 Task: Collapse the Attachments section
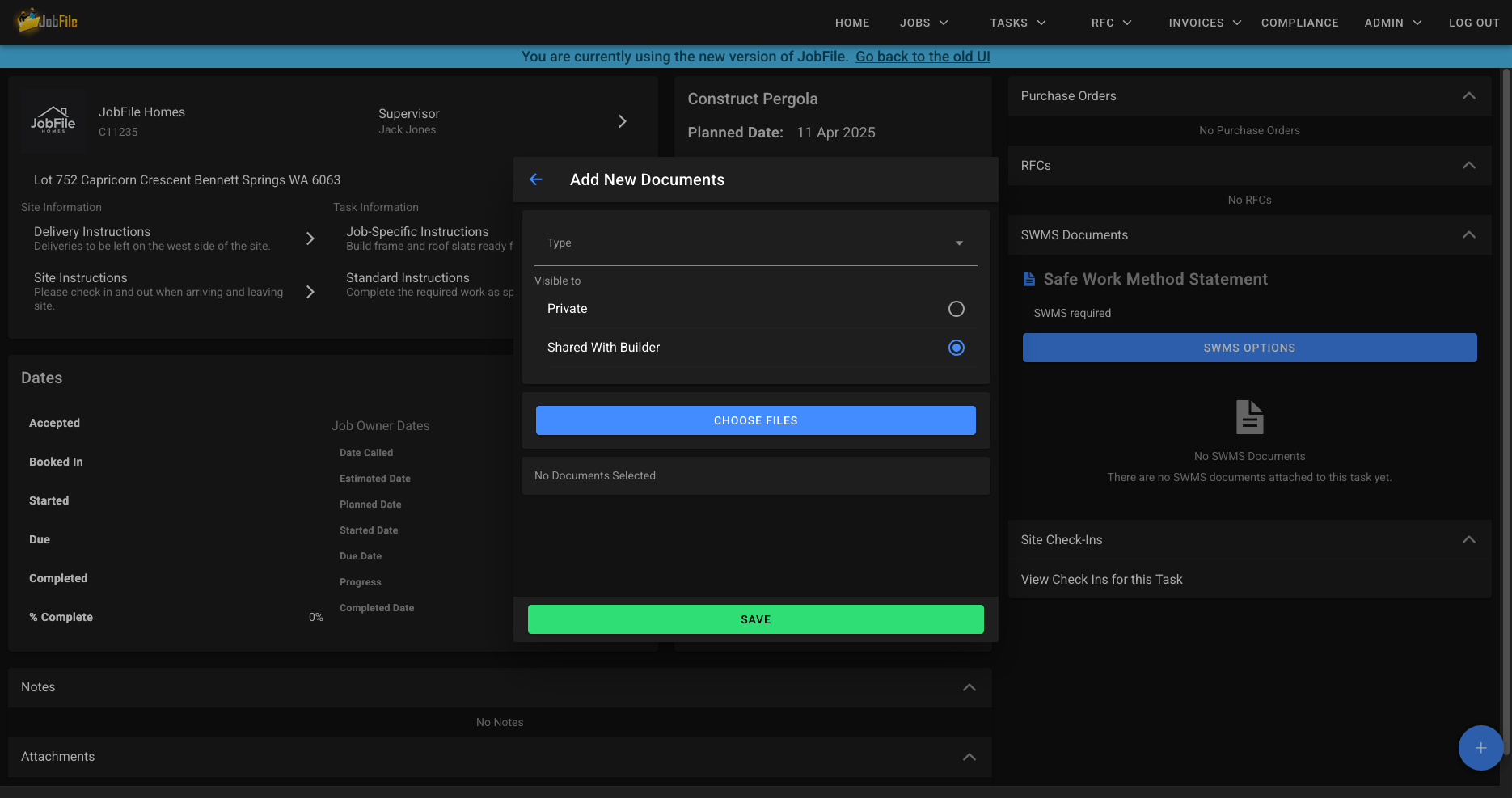(x=969, y=757)
